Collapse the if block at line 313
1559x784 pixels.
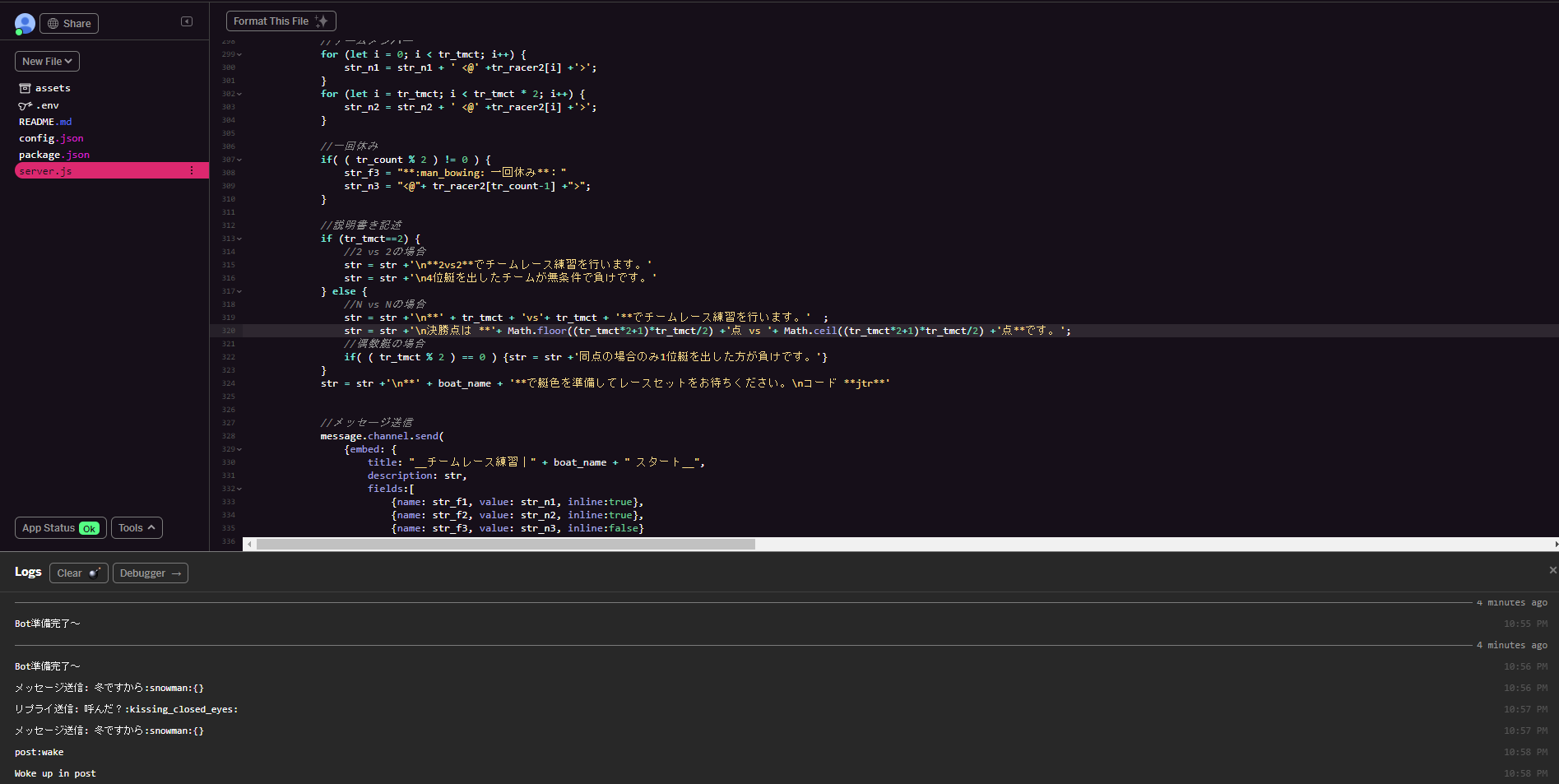239,239
